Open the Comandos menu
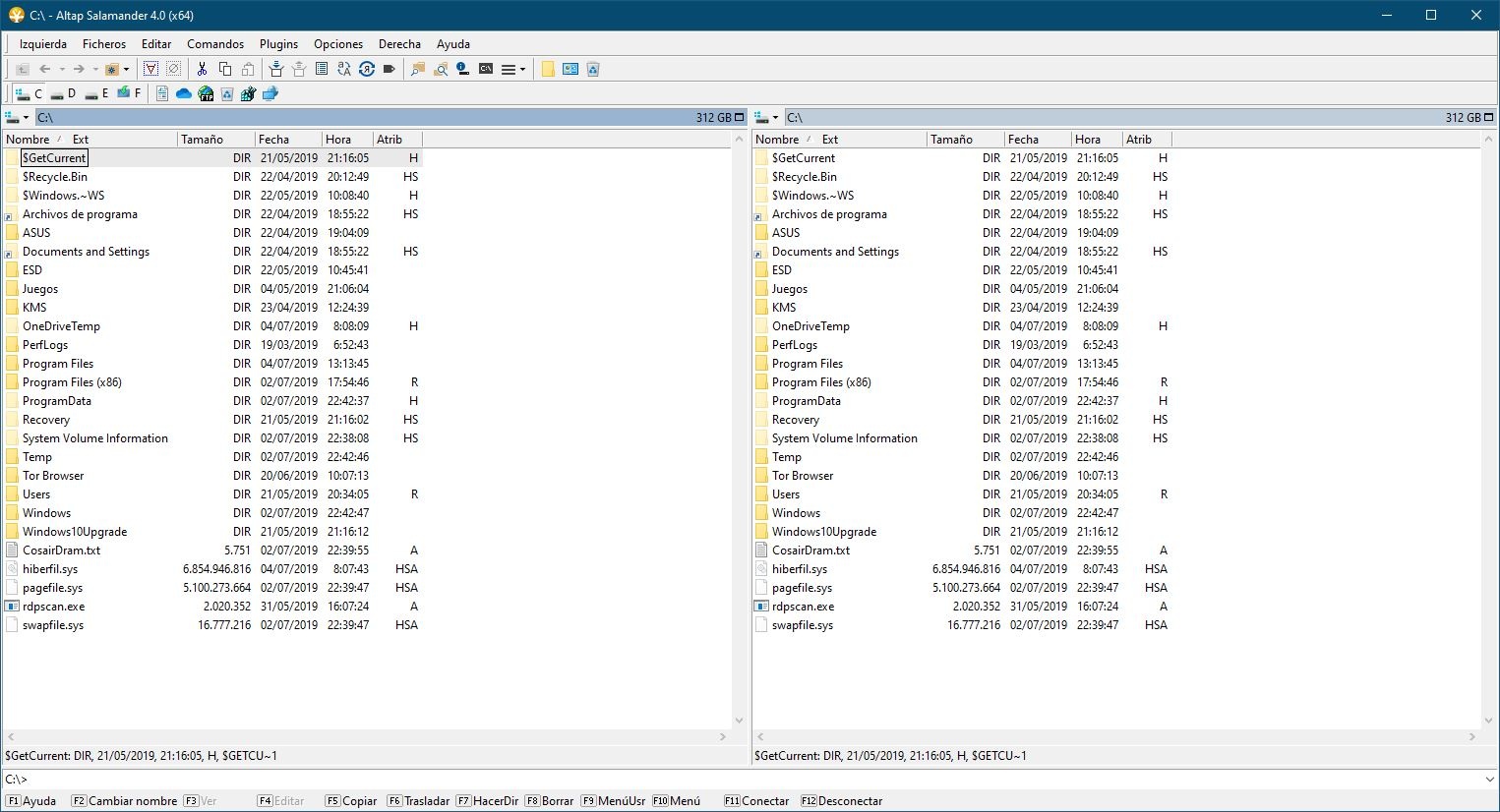Viewport: 1500px width, 812px height. [x=214, y=44]
